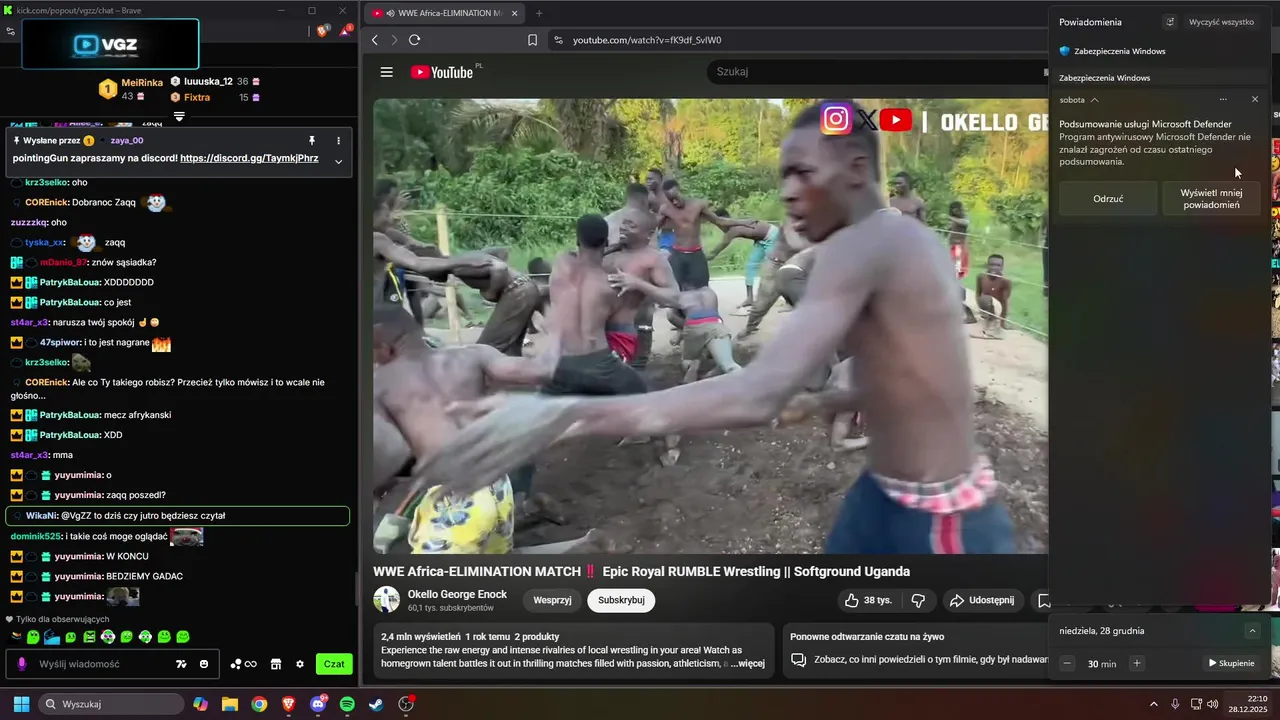Screen dimensions: 1280x720
Task: Open Brave Shields icon in Kick chat window
Action: [x=323, y=31]
